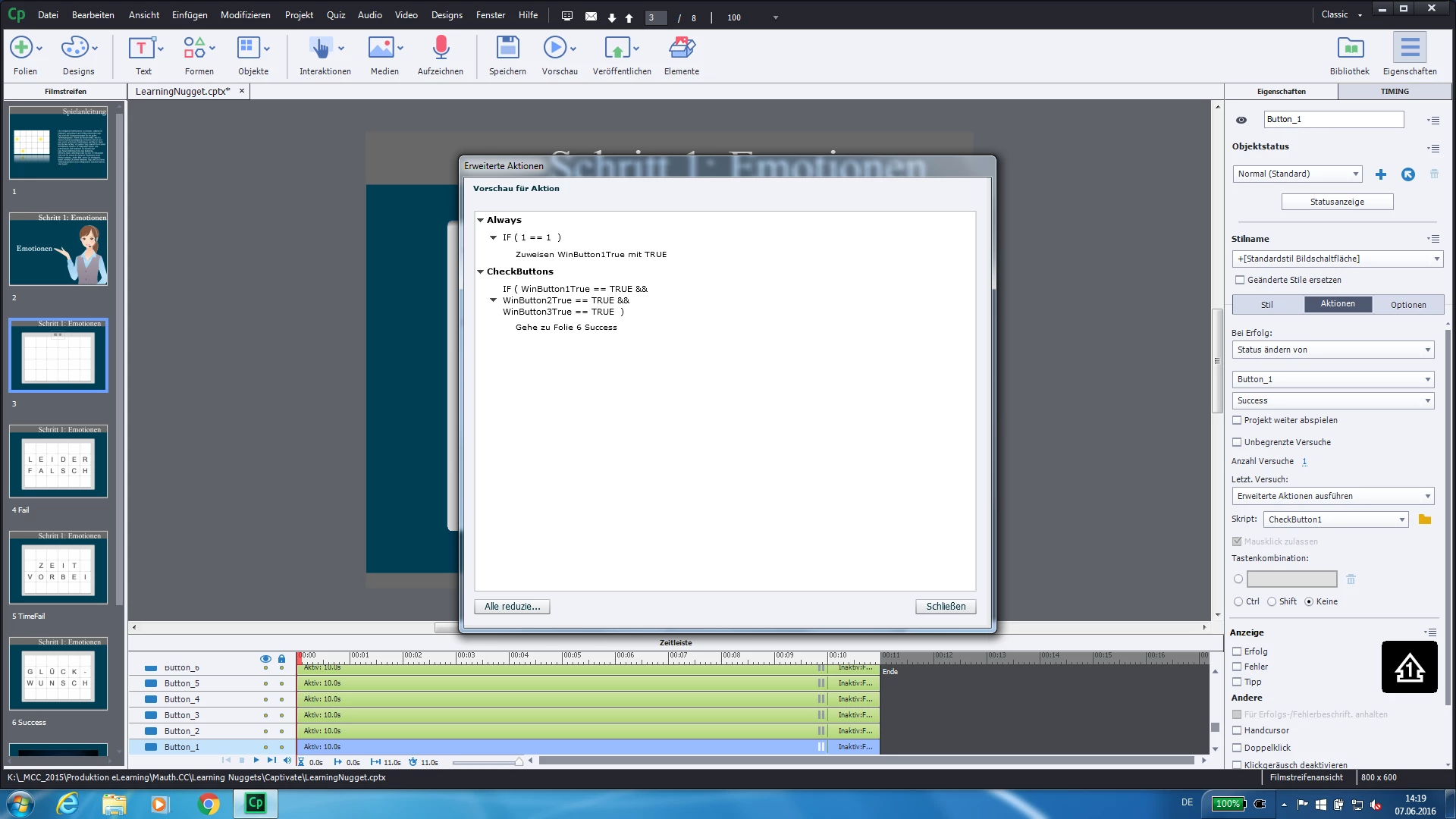Check the Unbegrenzte Versuche option
The width and height of the screenshot is (1456, 819).
(x=1237, y=442)
